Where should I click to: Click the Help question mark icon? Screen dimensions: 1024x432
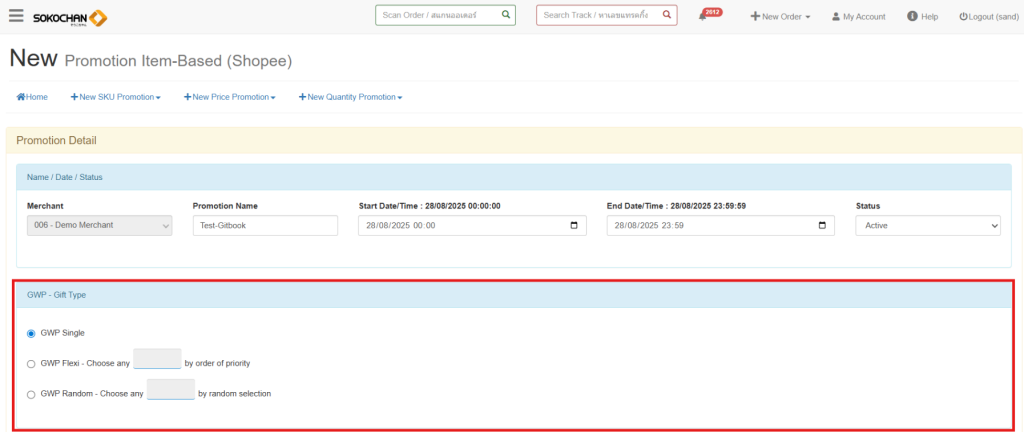tap(912, 17)
